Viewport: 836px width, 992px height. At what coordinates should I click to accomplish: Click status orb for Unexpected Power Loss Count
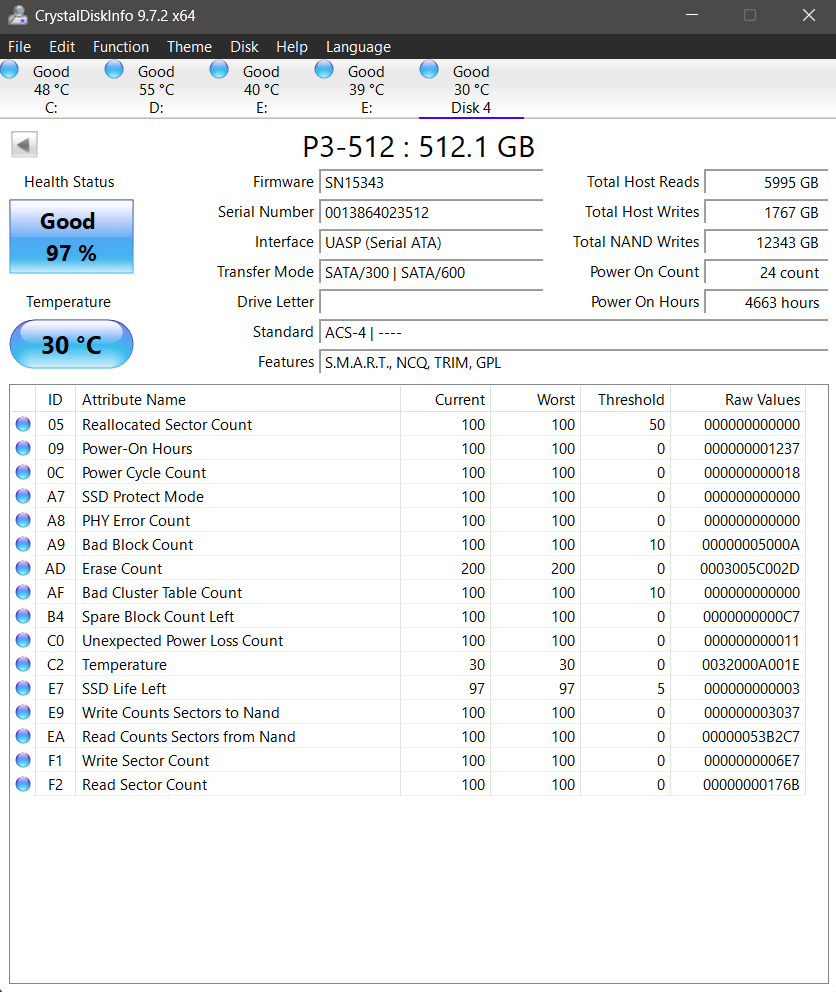23,641
